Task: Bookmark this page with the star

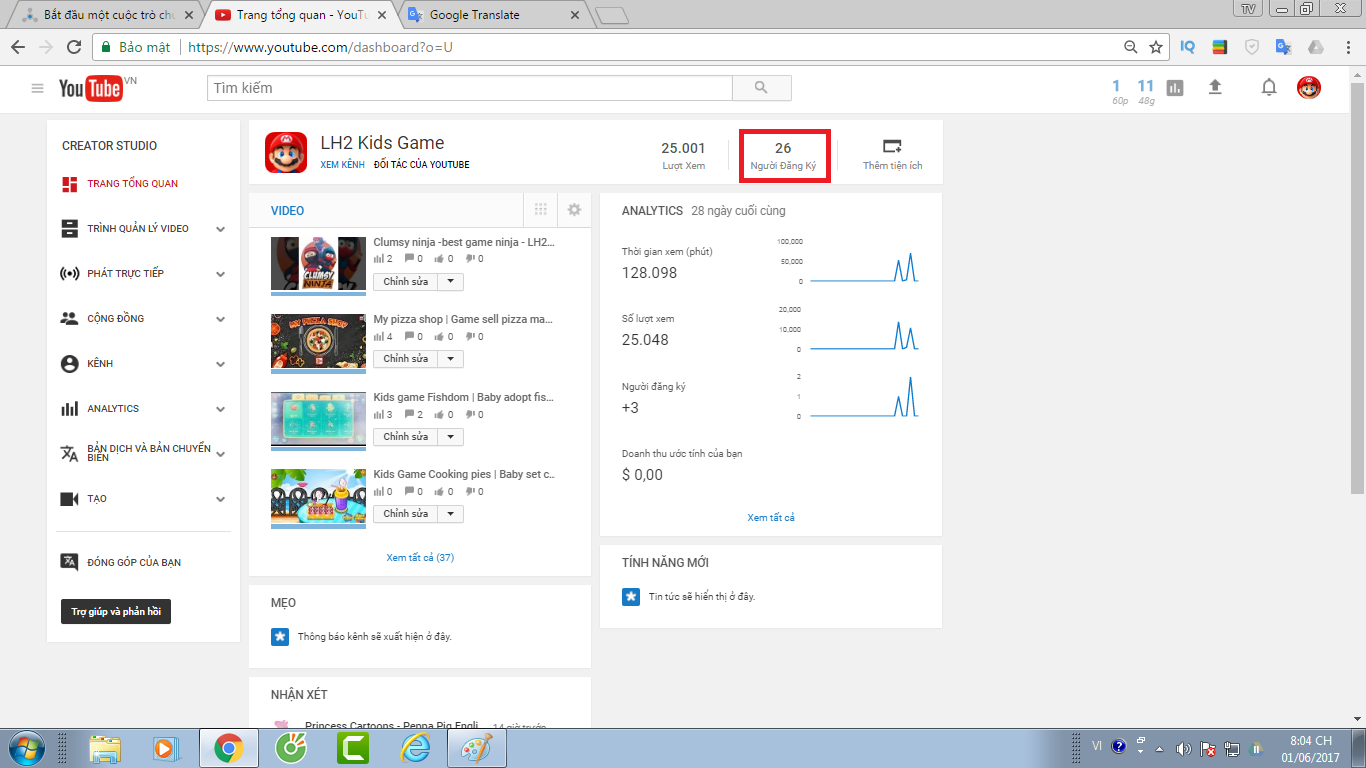Action: (x=1156, y=47)
